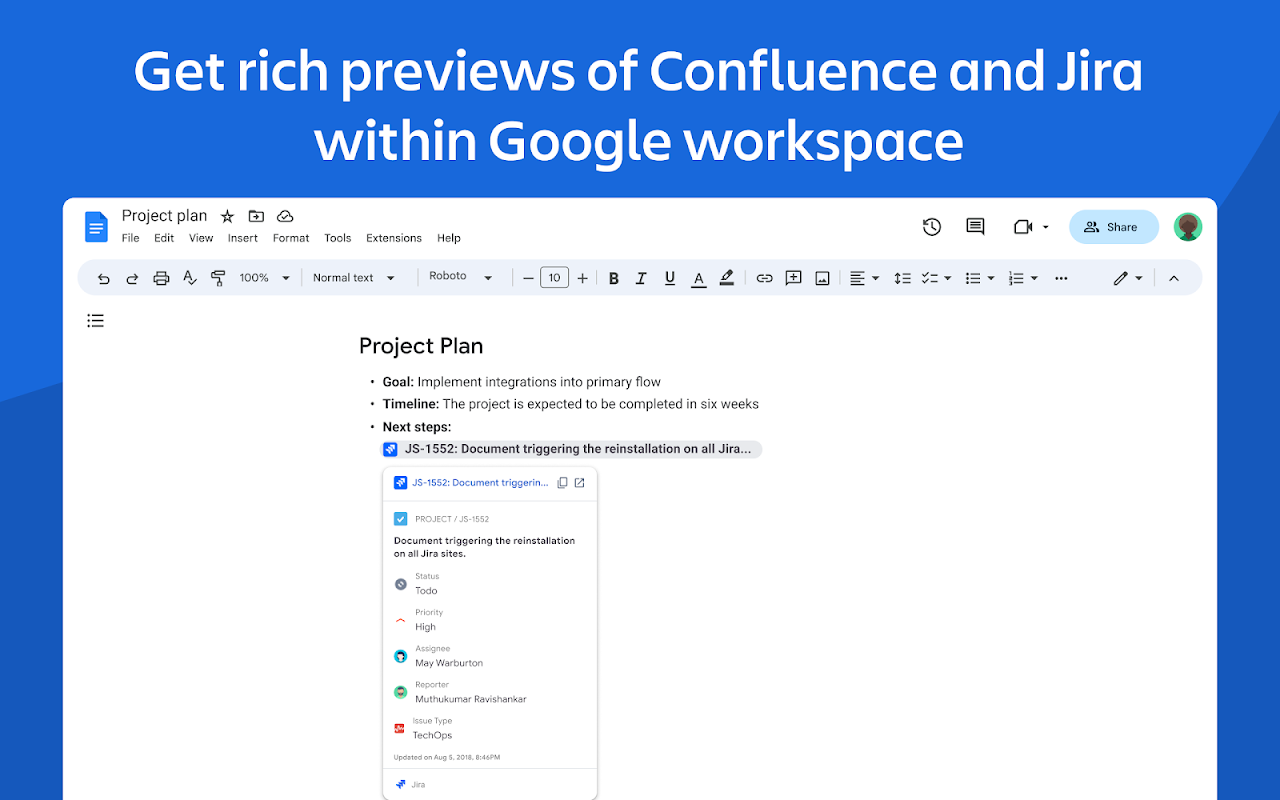Open the video meeting dropdown arrow
This screenshot has height=800, width=1280.
pyautogui.click(x=1046, y=227)
